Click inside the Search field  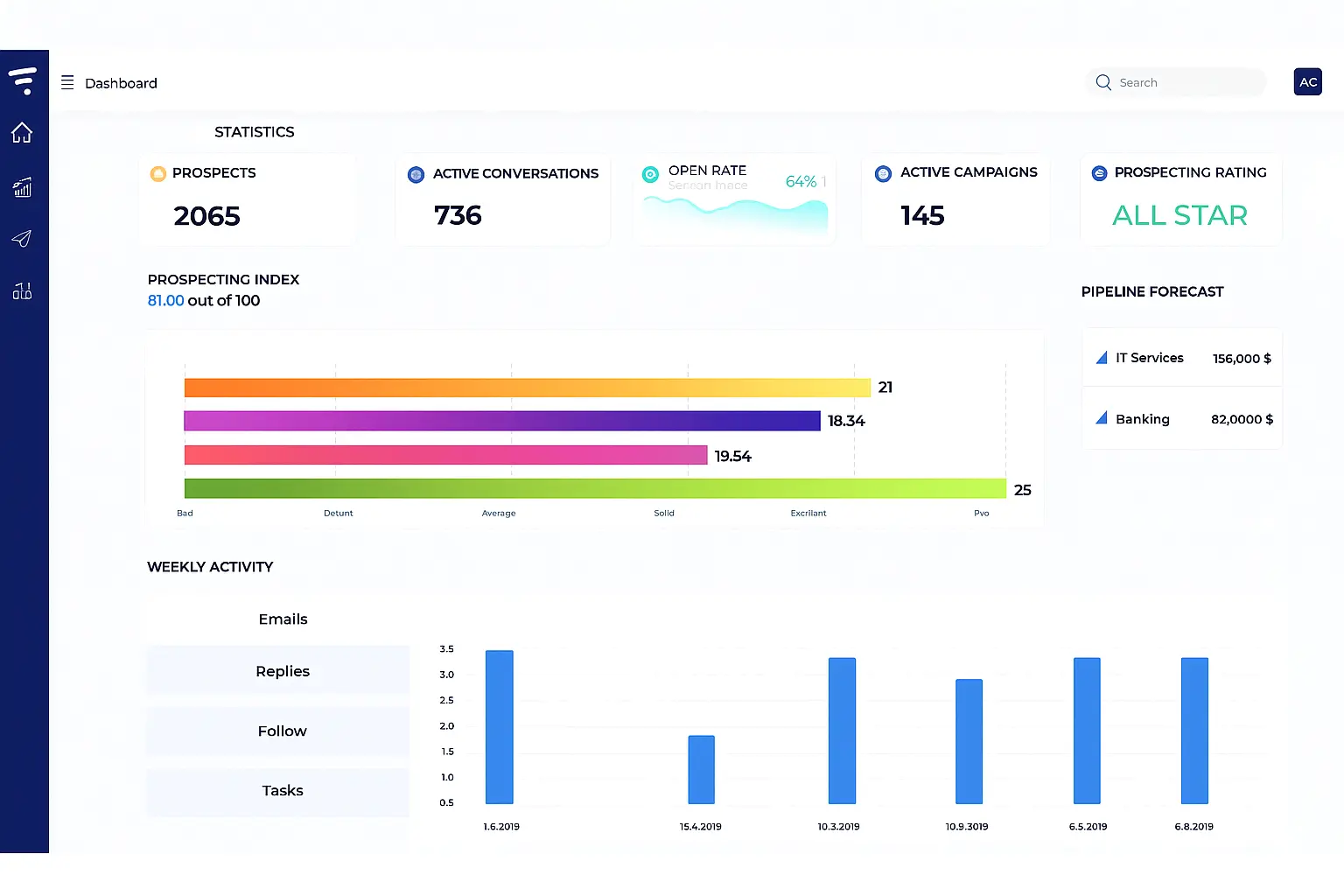pos(1175,81)
